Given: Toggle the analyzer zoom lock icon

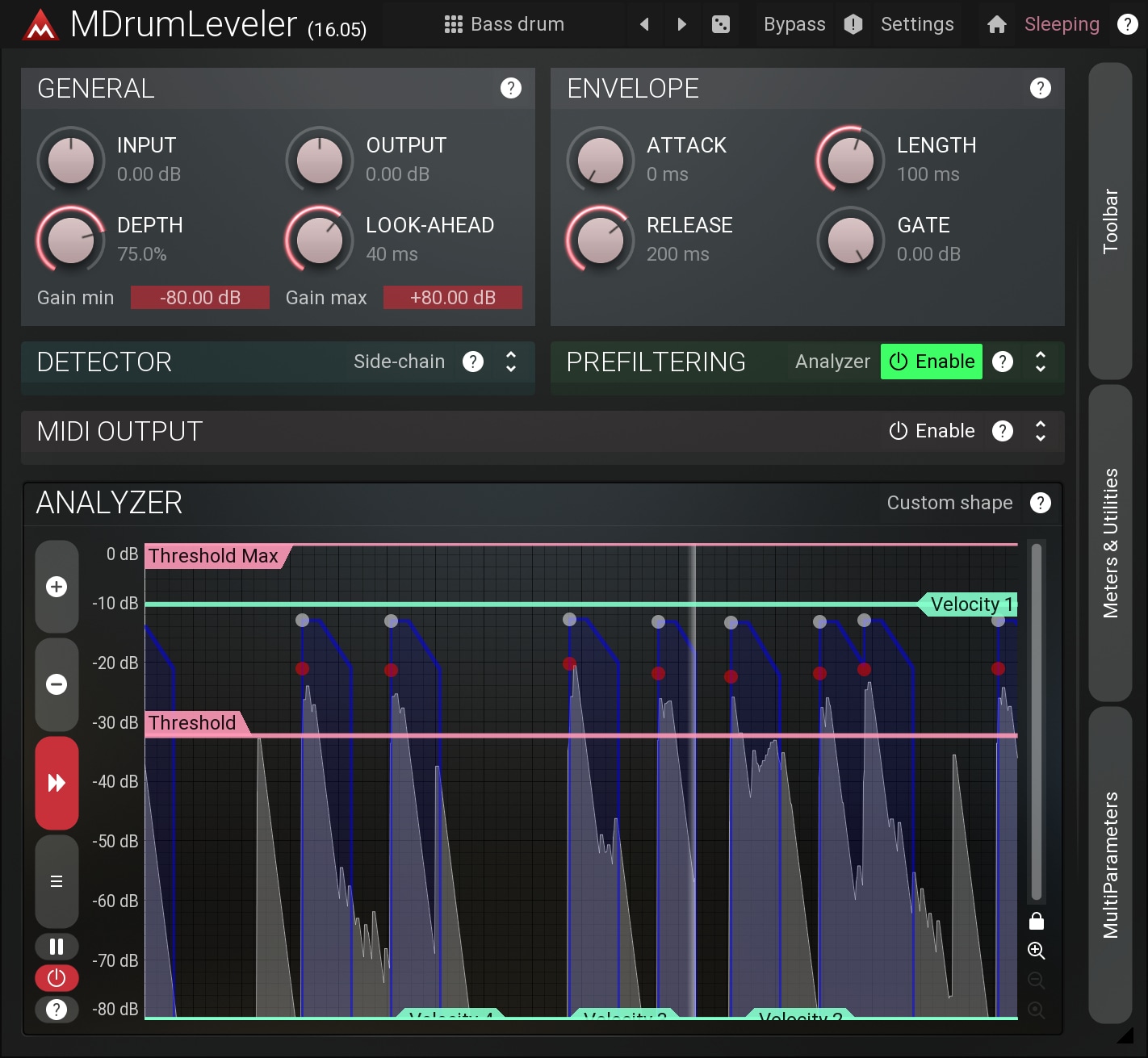Looking at the screenshot, I should click(1037, 921).
